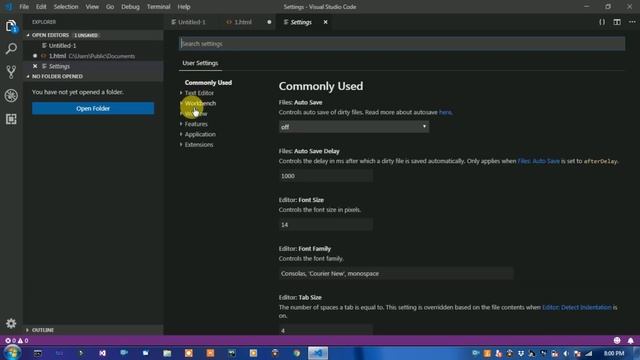The width and height of the screenshot is (640, 360).
Task: Click the feedback smiley in status bar
Action: (x=617, y=340)
